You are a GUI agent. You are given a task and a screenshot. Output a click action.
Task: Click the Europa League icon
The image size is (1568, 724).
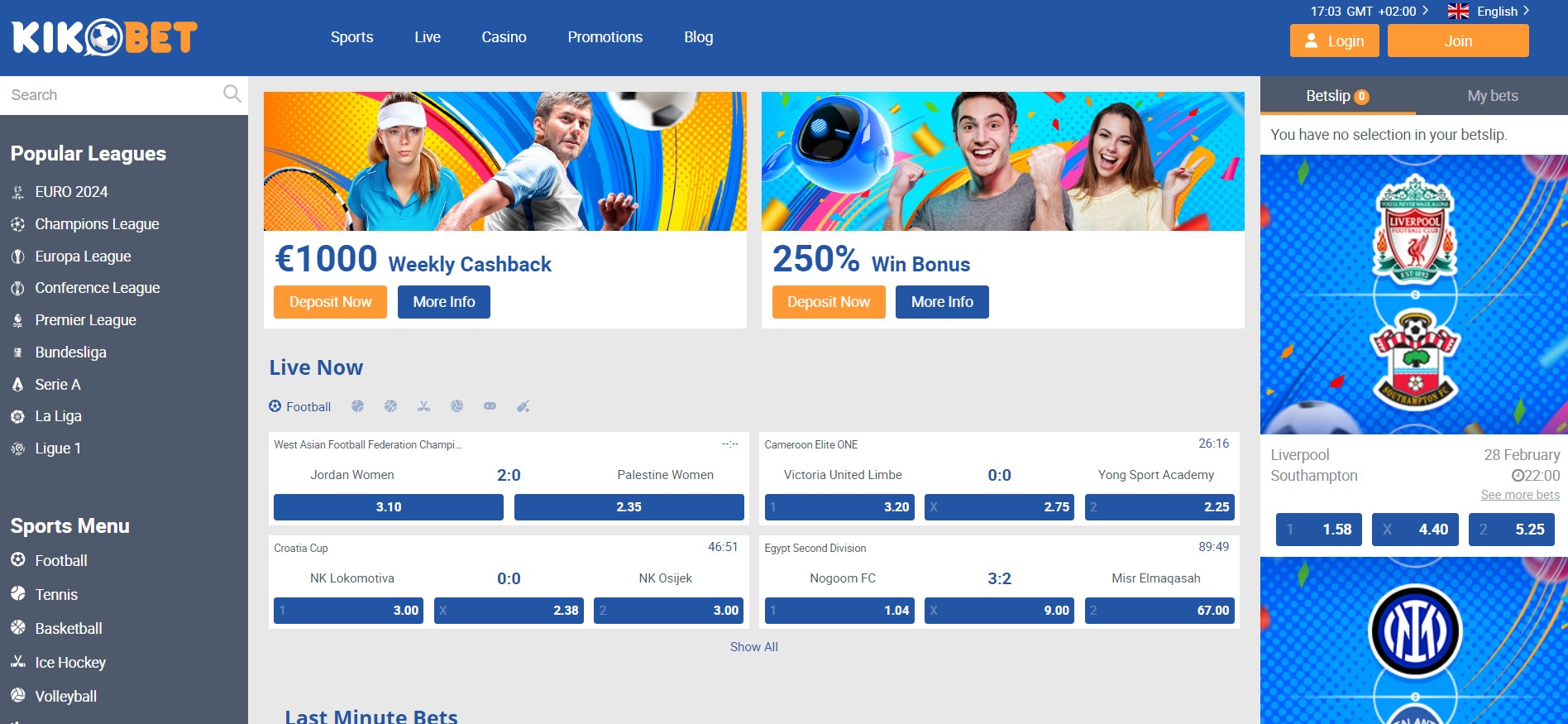coord(17,257)
